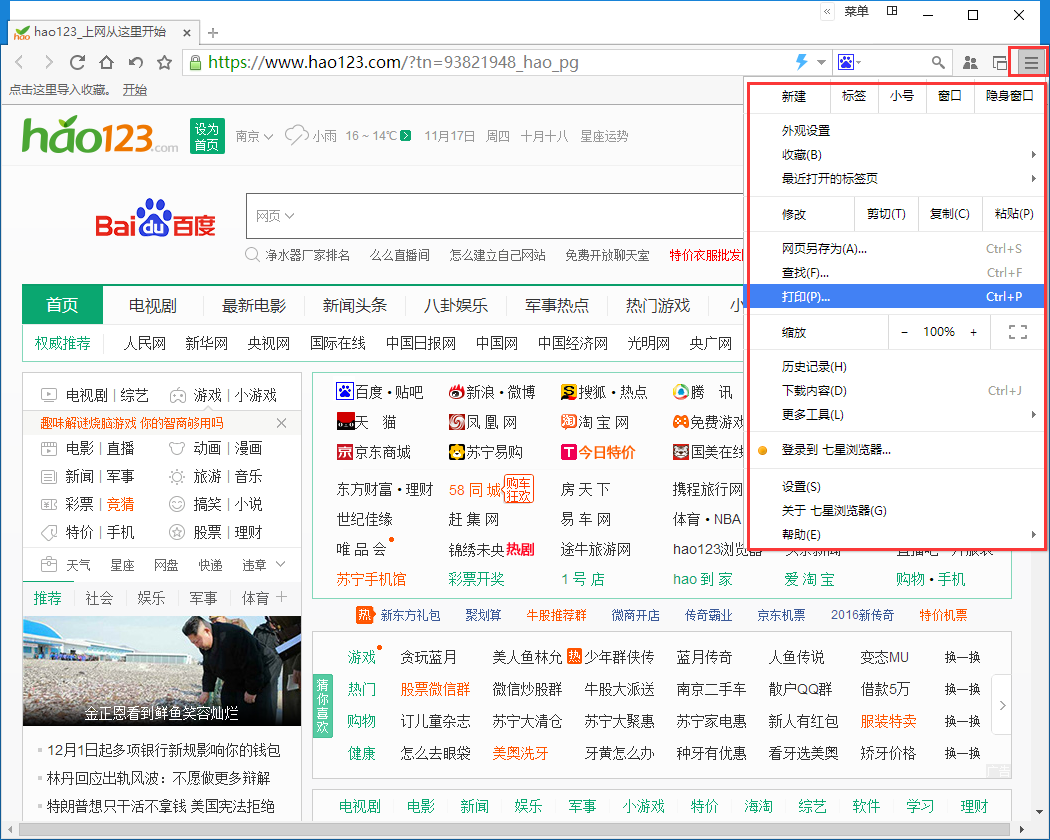Click the search magnifier icon in the toolbar

(938, 61)
